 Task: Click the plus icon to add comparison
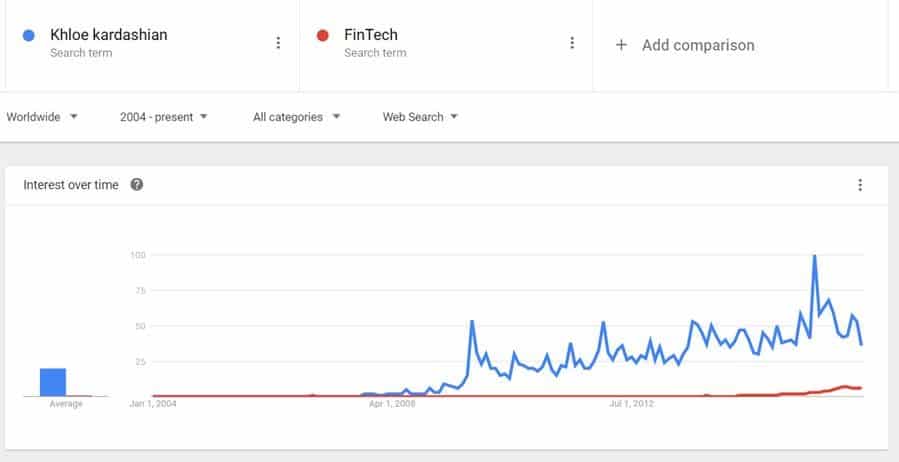click(x=621, y=45)
